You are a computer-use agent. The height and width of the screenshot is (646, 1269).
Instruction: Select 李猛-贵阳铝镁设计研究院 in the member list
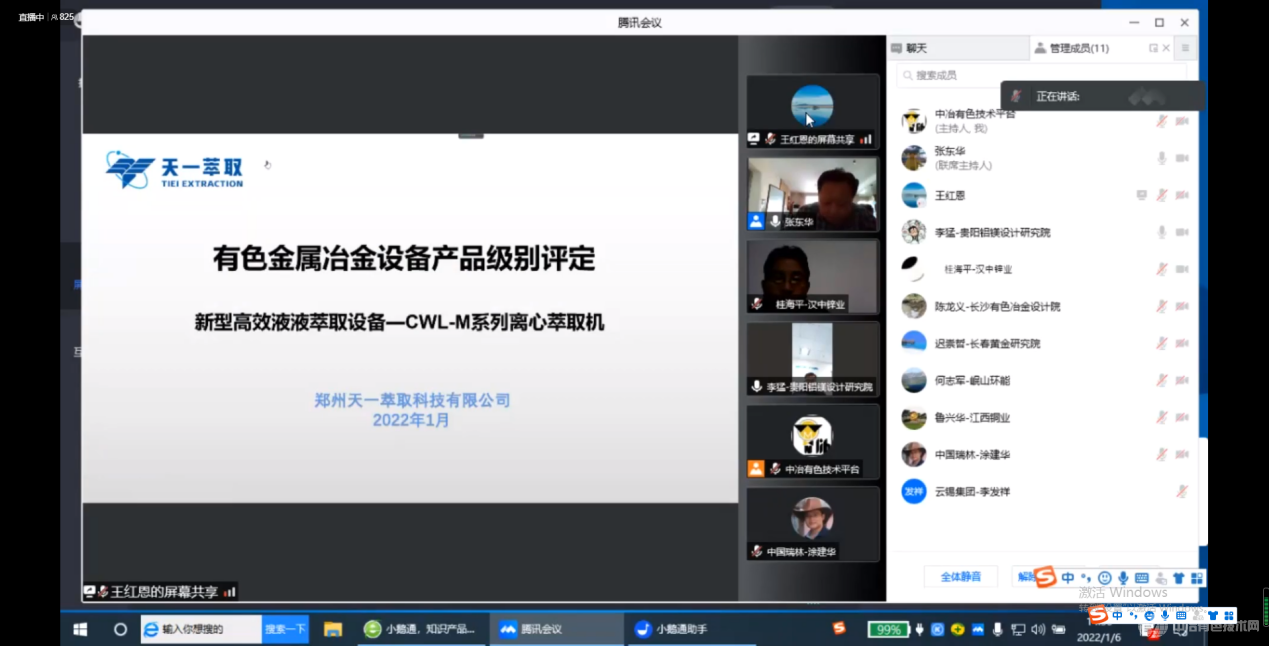click(x=1043, y=232)
